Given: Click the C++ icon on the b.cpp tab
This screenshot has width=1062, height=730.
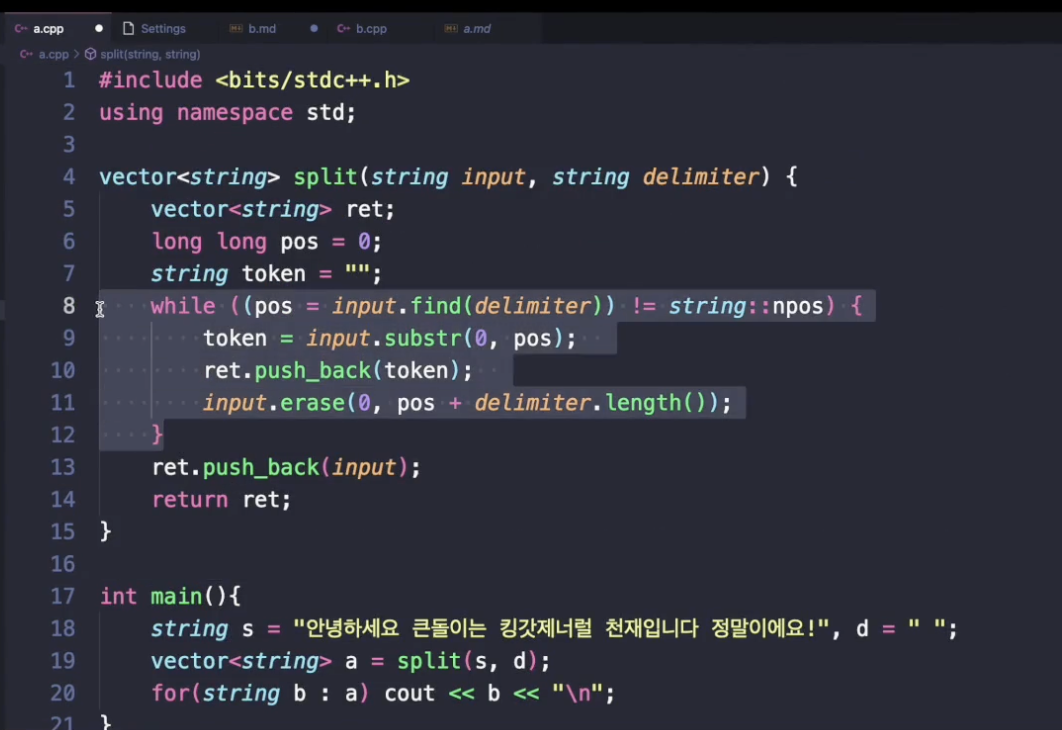Looking at the screenshot, I should click(343, 28).
